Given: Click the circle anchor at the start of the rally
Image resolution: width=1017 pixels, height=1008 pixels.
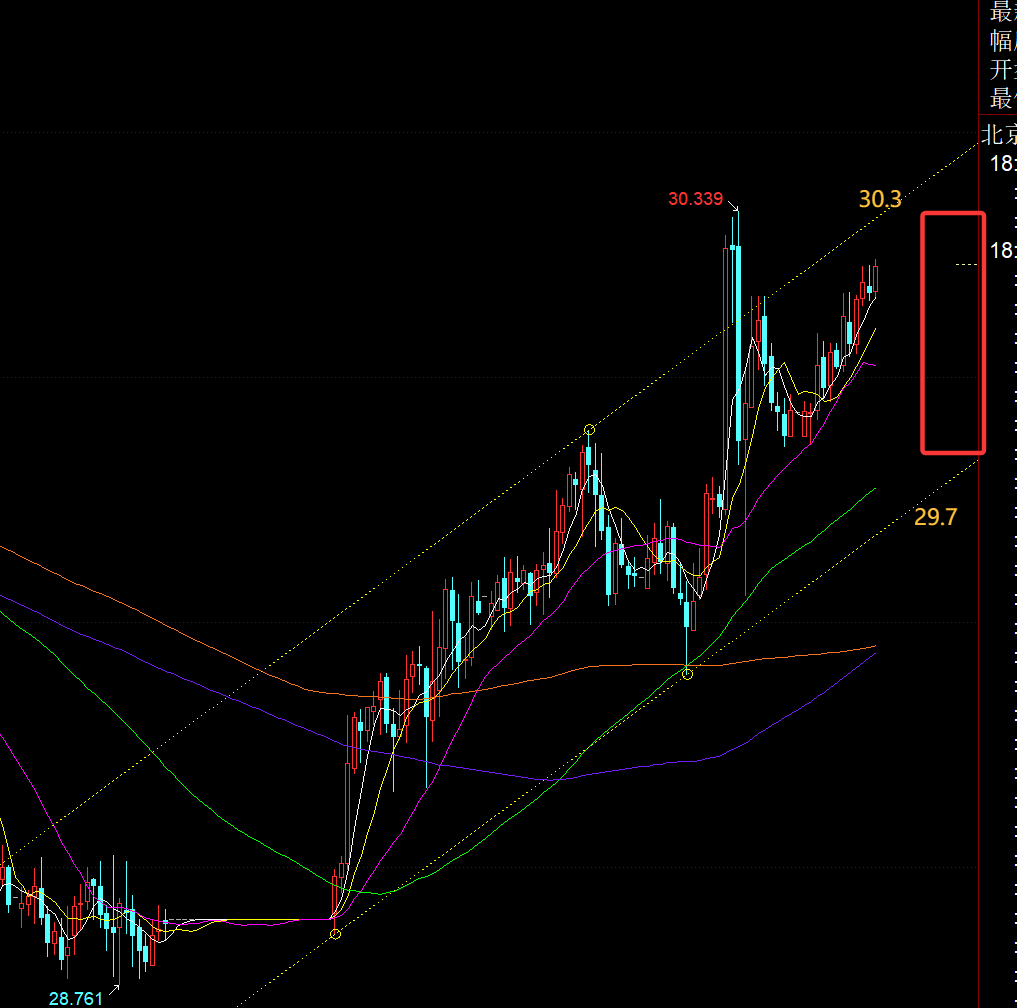Looking at the screenshot, I should 335,934.
